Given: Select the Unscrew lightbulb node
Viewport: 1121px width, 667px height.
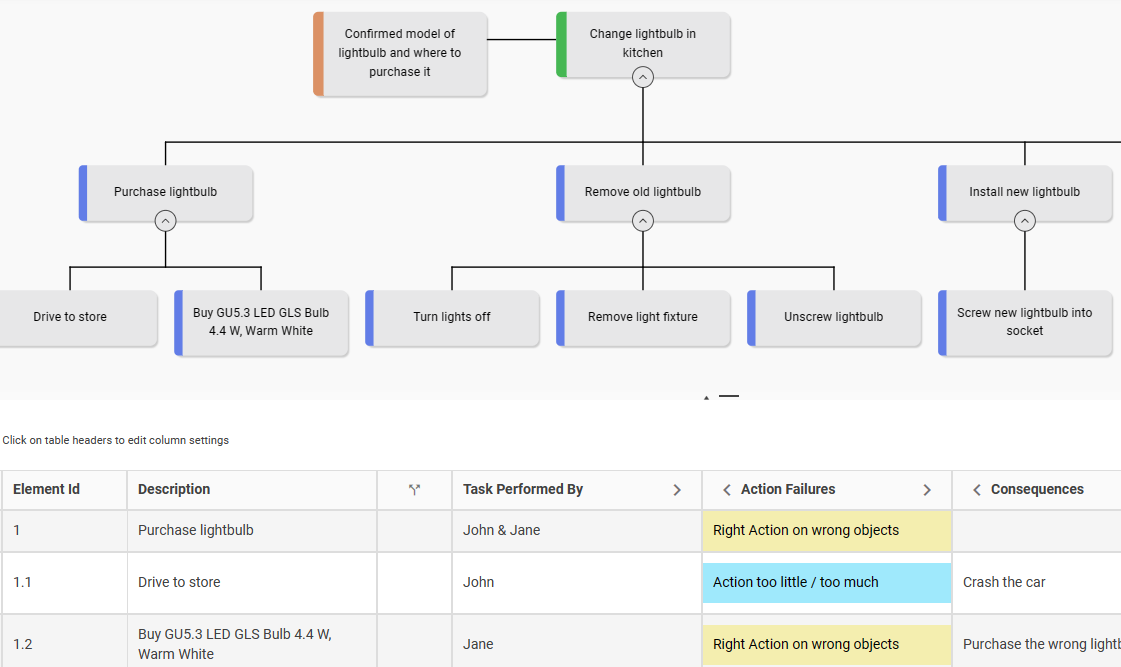Looking at the screenshot, I should [834, 317].
